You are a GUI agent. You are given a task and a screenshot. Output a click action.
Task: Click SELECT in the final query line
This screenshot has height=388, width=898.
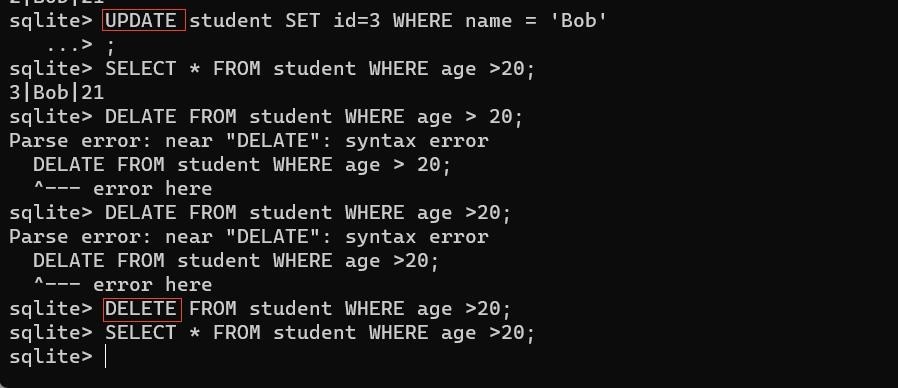coord(141,333)
